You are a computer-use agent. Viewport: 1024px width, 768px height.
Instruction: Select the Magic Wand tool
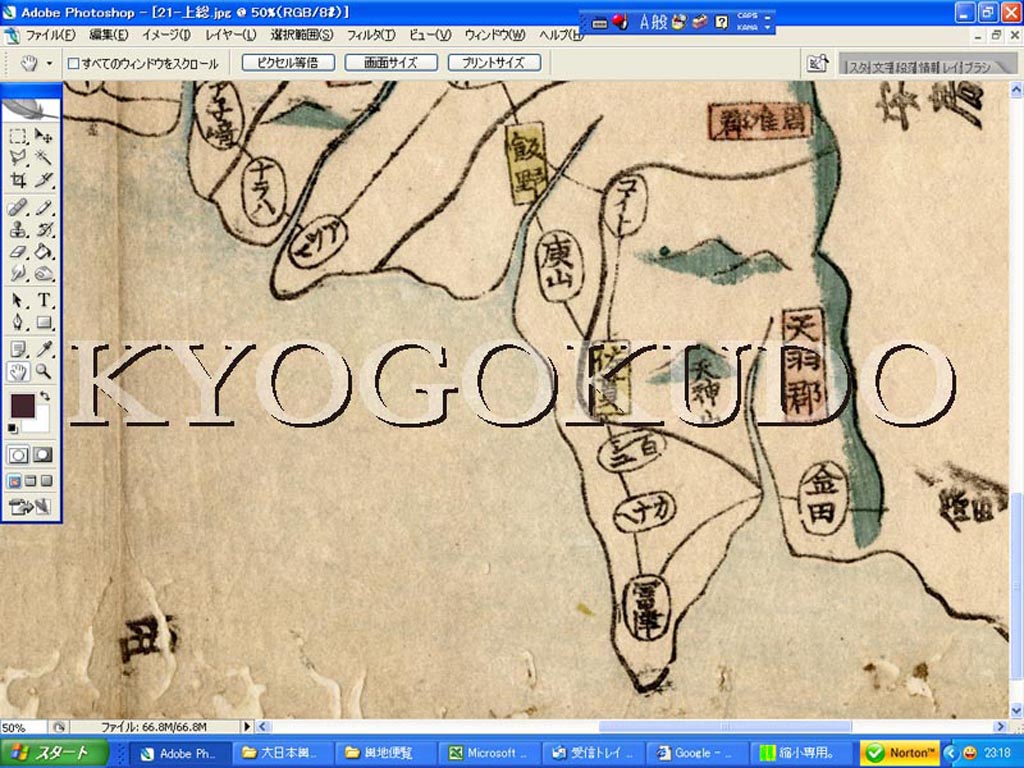43,157
